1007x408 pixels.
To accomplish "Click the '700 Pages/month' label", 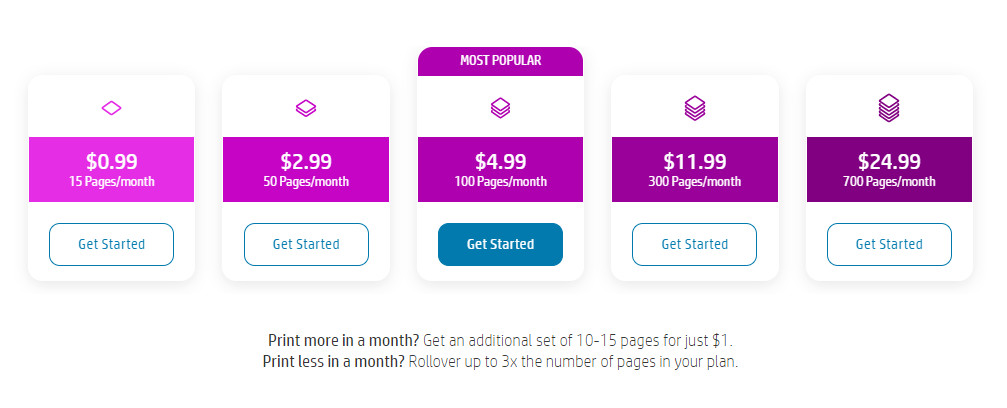I will coord(889,181).
